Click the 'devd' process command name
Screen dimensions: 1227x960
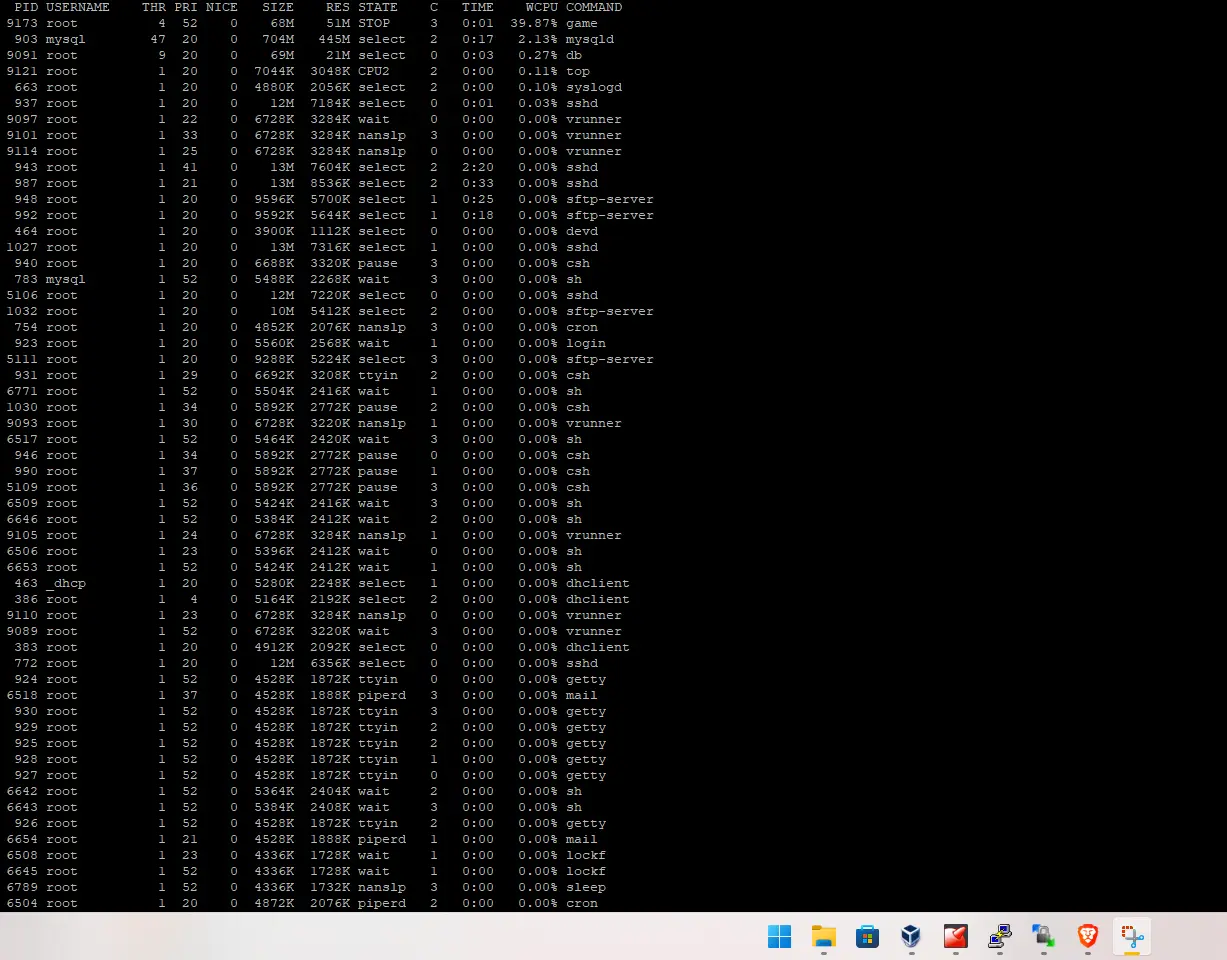(582, 231)
